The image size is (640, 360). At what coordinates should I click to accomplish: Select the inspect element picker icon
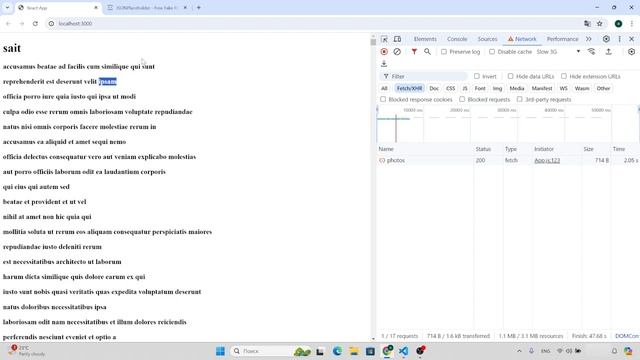coord(384,39)
